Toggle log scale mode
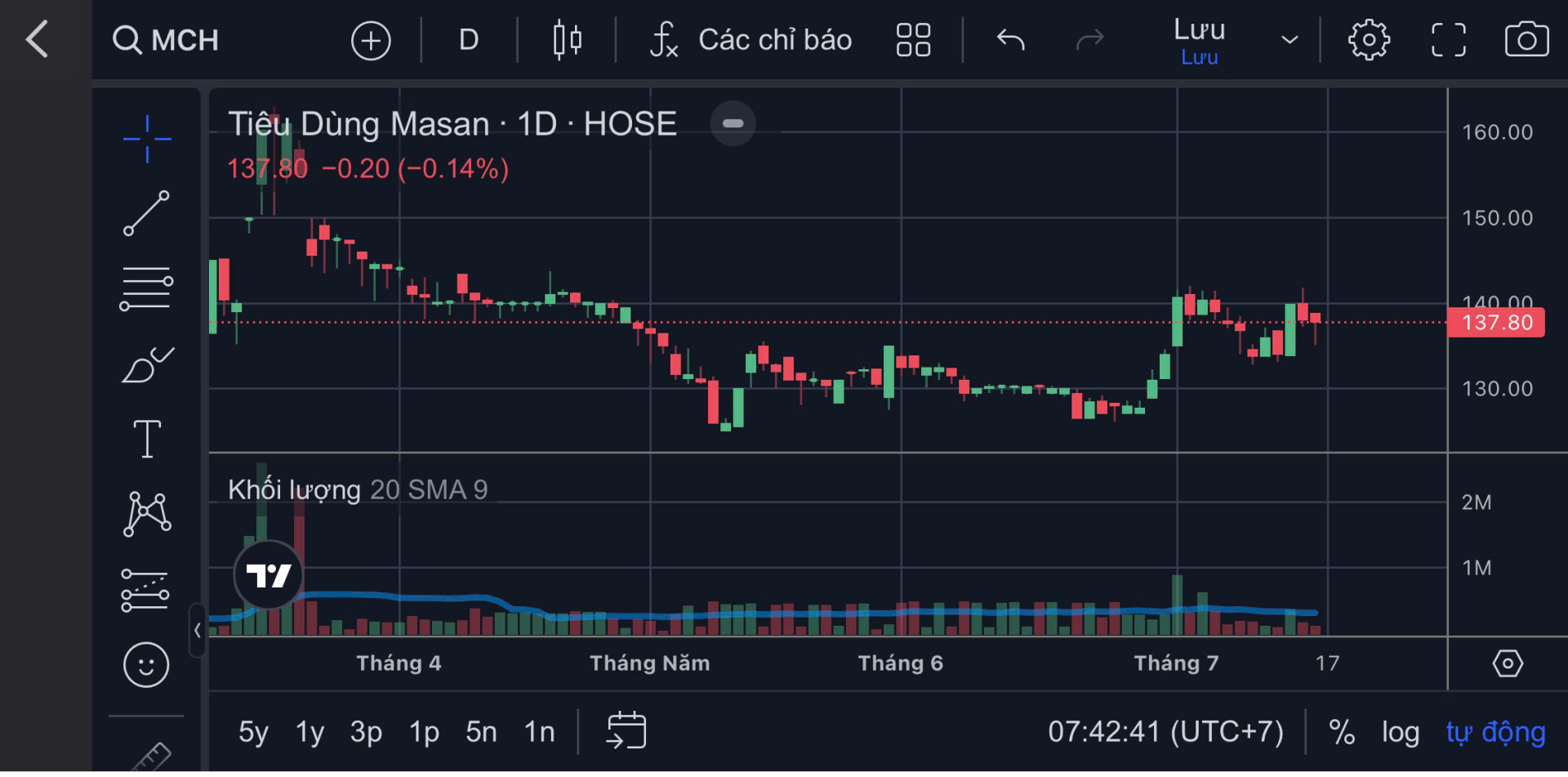The width and height of the screenshot is (1568, 777). tap(1400, 732)
